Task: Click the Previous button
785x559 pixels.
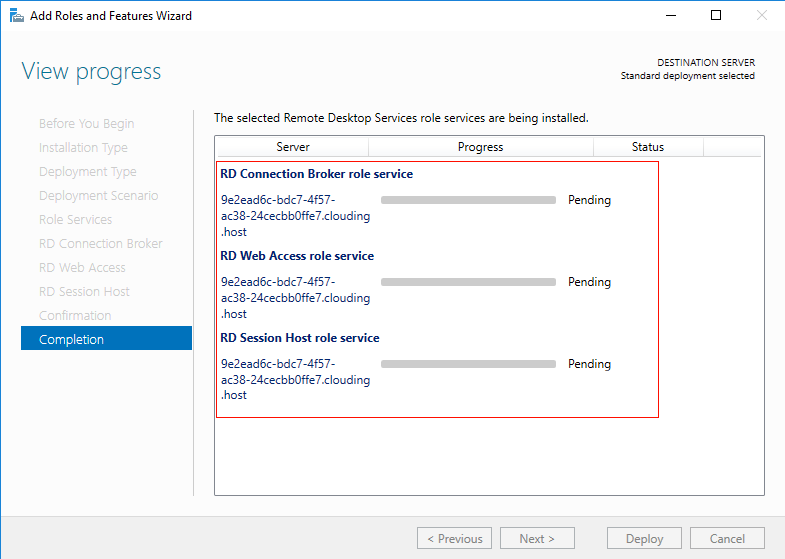Action: 455,538
